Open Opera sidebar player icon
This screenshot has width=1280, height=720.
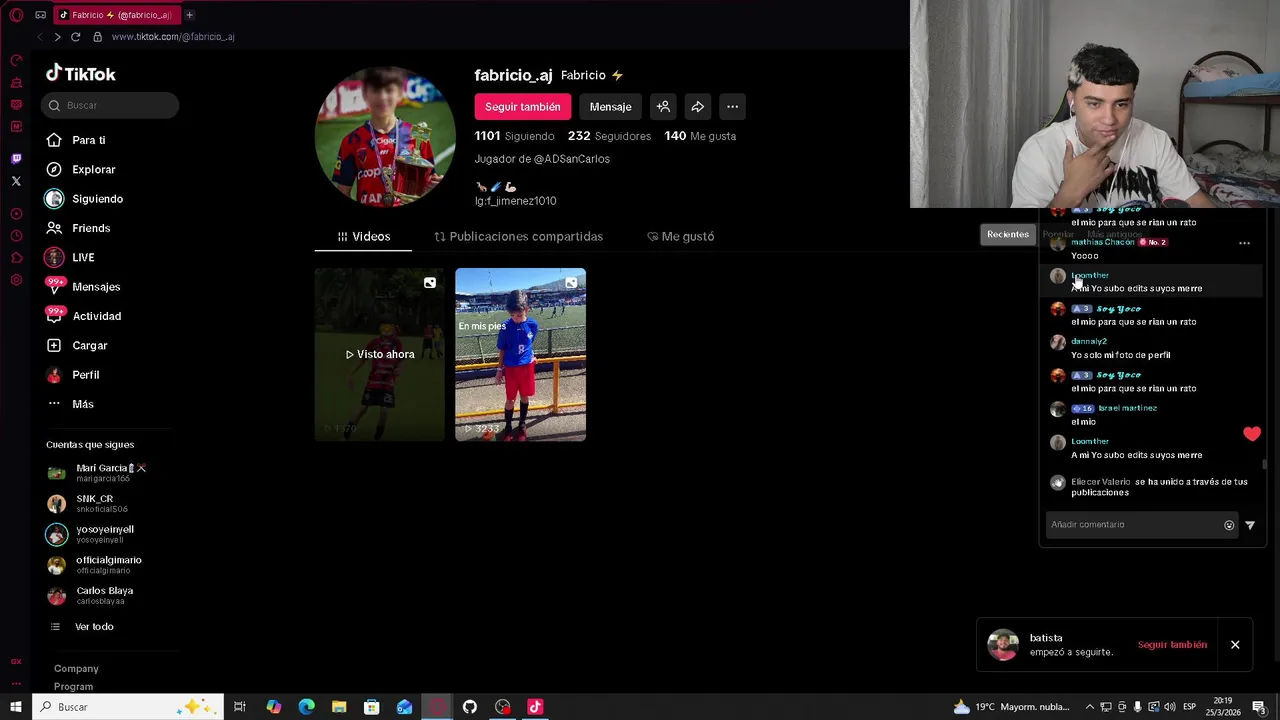16,214
